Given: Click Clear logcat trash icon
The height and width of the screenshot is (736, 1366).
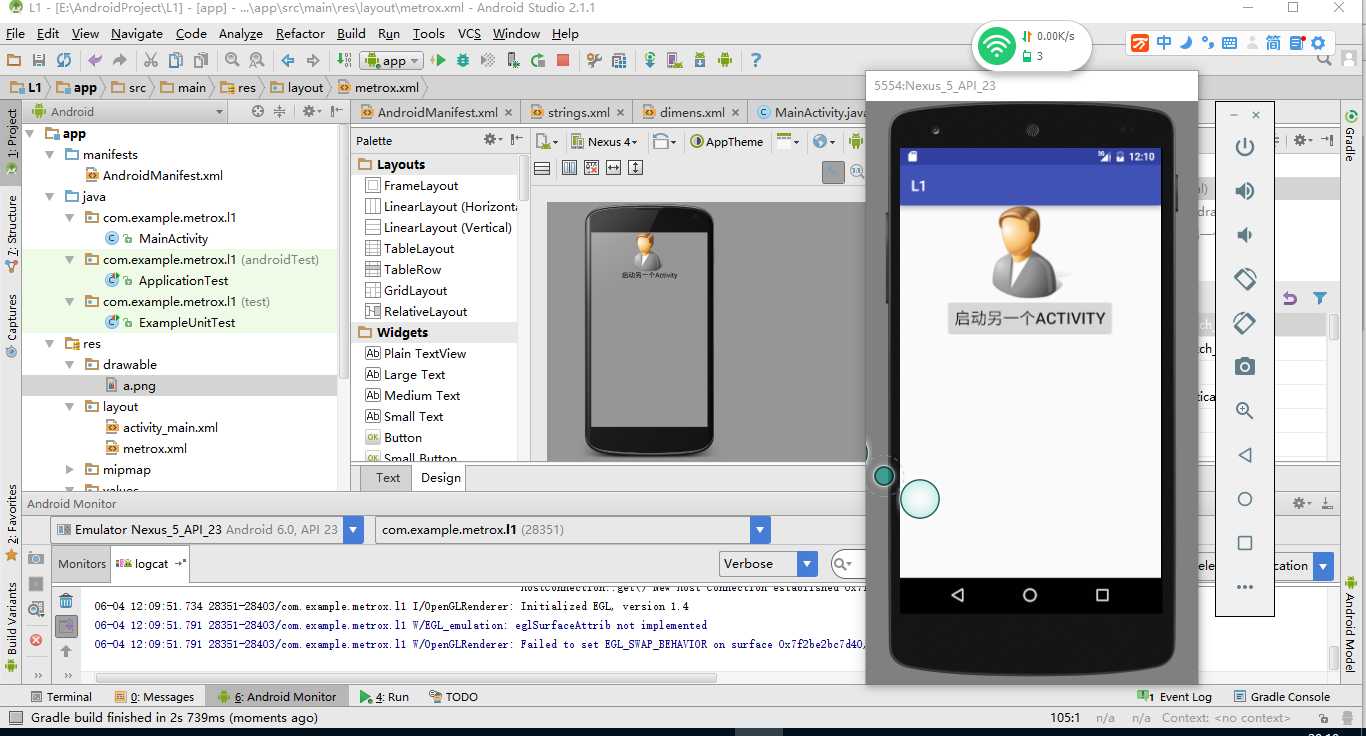Looking at the screenshot, I should (66, 601).
